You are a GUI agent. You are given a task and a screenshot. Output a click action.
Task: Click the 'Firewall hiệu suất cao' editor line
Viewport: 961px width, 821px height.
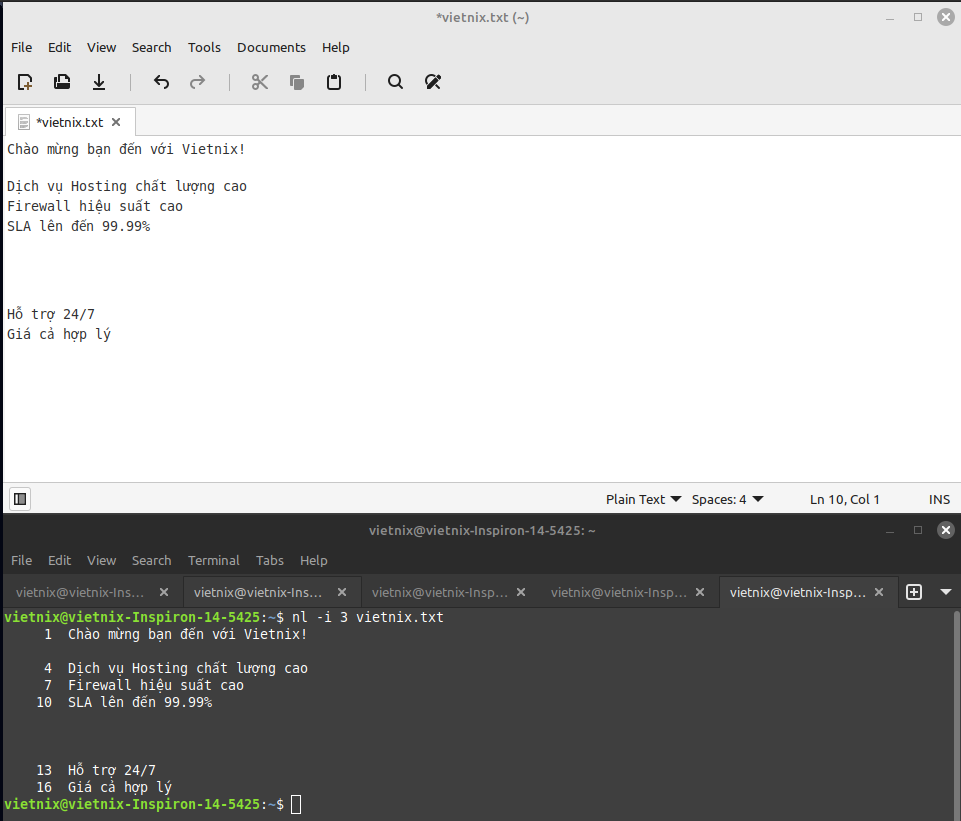click(95, 206)
